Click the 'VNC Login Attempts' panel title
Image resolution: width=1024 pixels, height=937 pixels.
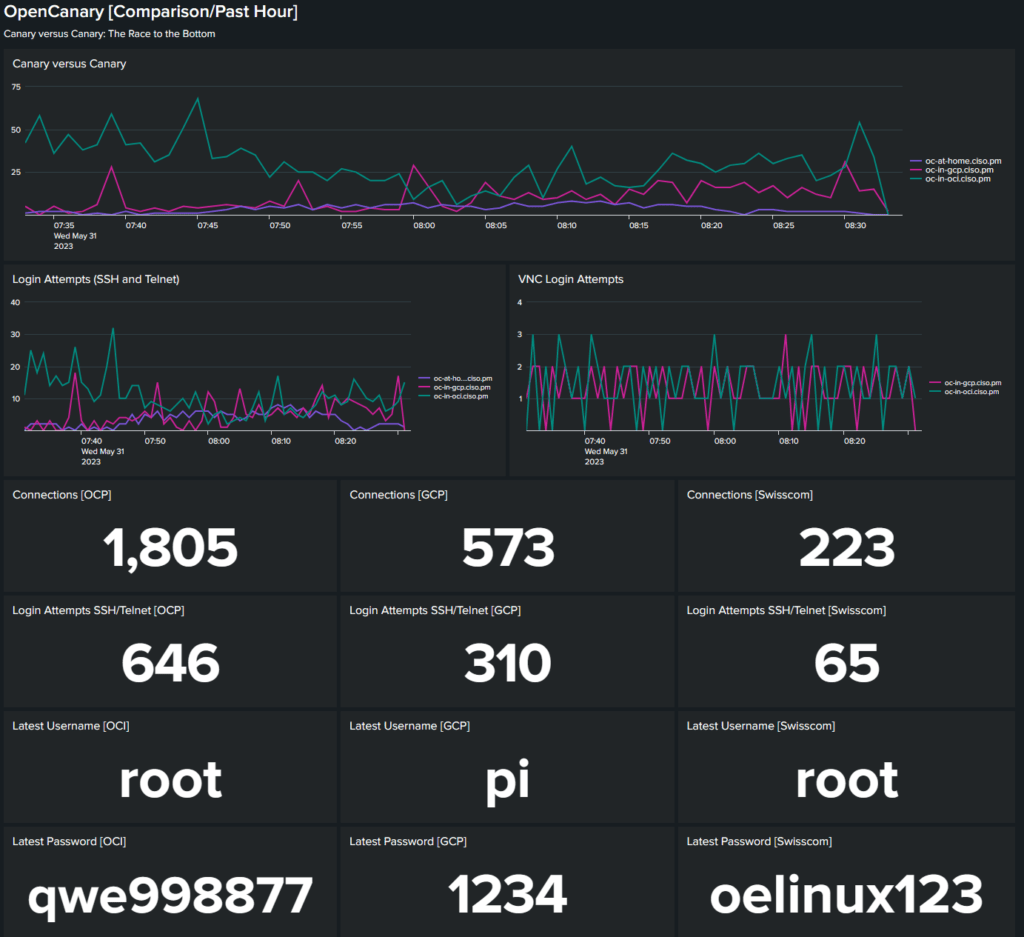coord(570,279)
